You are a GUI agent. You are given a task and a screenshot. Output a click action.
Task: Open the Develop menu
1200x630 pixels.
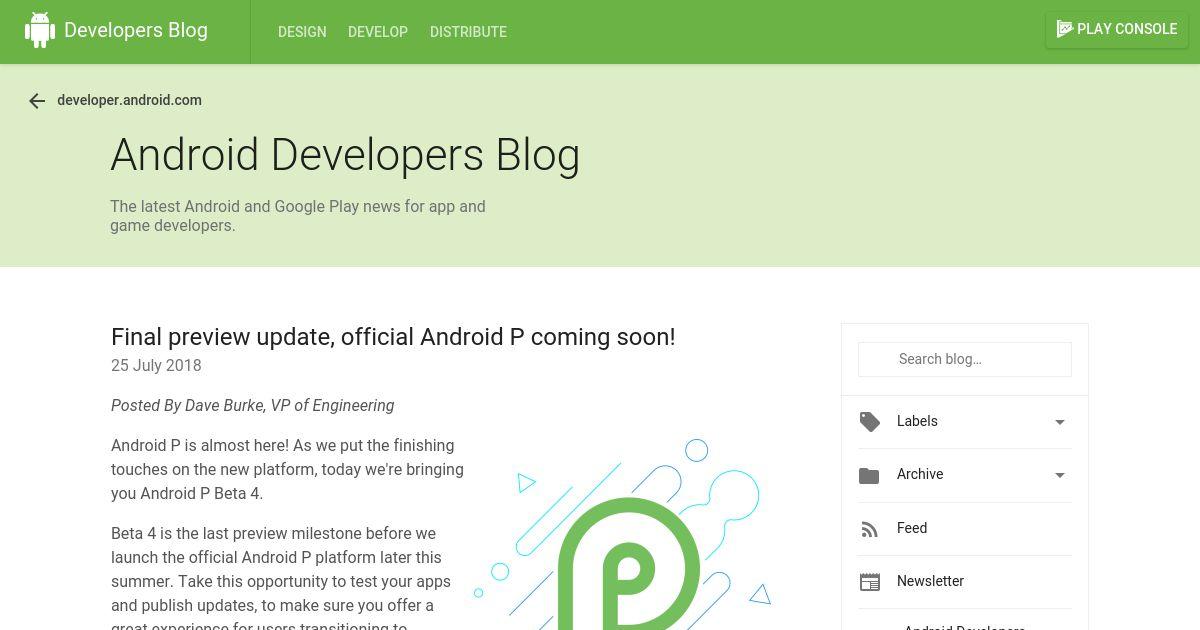[378, 32]
